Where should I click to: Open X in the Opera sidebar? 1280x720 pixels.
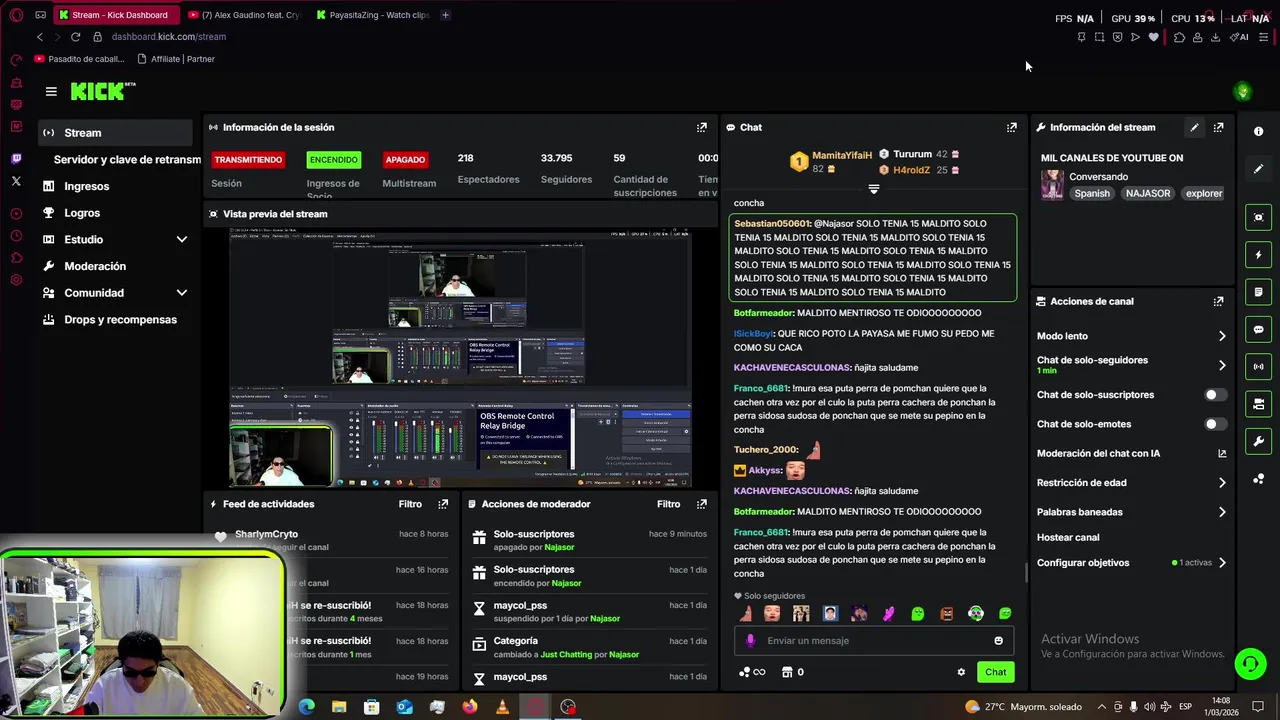pyautogui.click(x=16, y=181)
